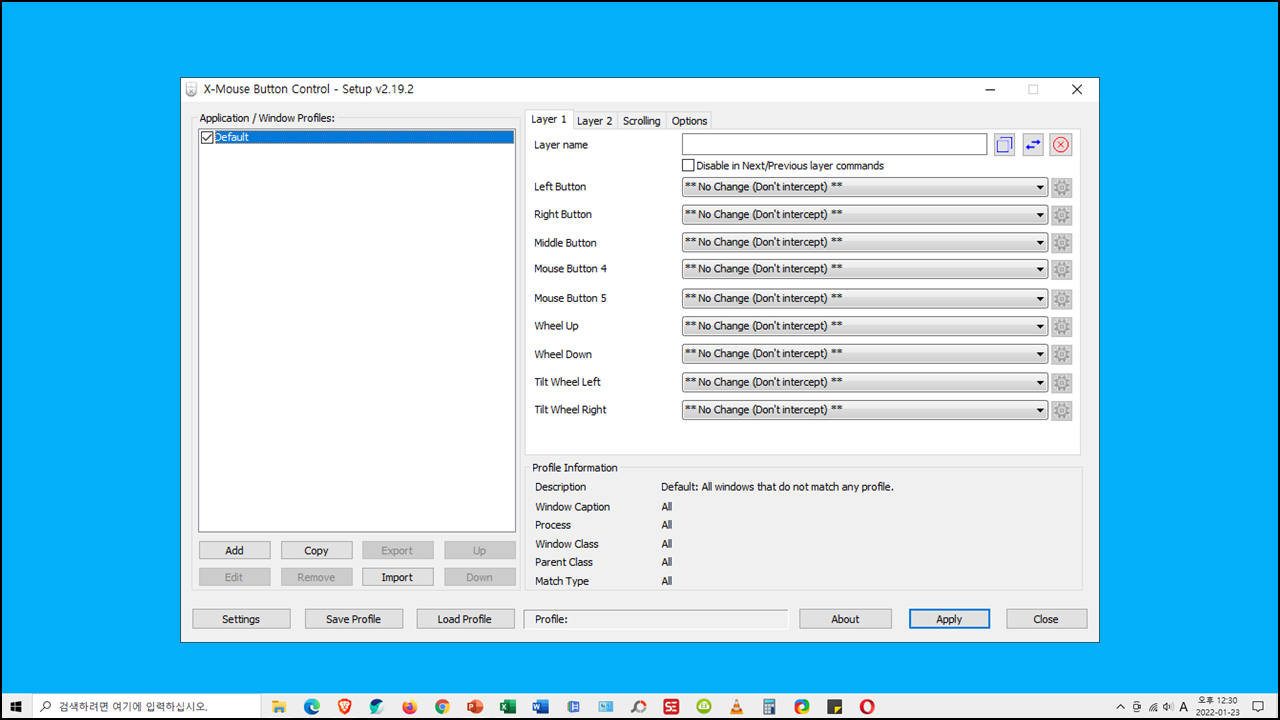Click the Load Profile button
1280x720 pixels.
click(465, 619)
